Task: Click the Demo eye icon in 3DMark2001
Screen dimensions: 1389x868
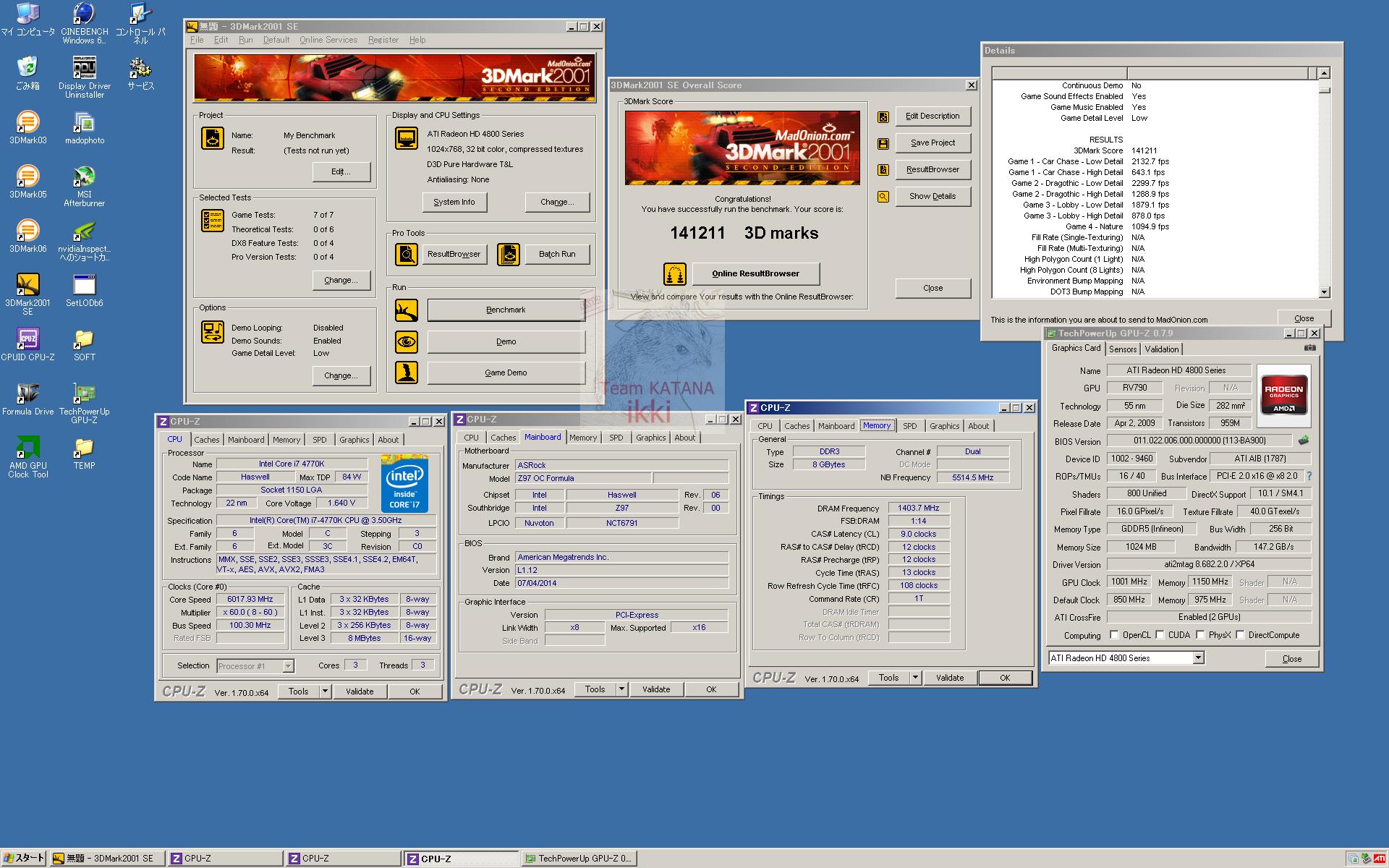Action: tap(407, 341)
